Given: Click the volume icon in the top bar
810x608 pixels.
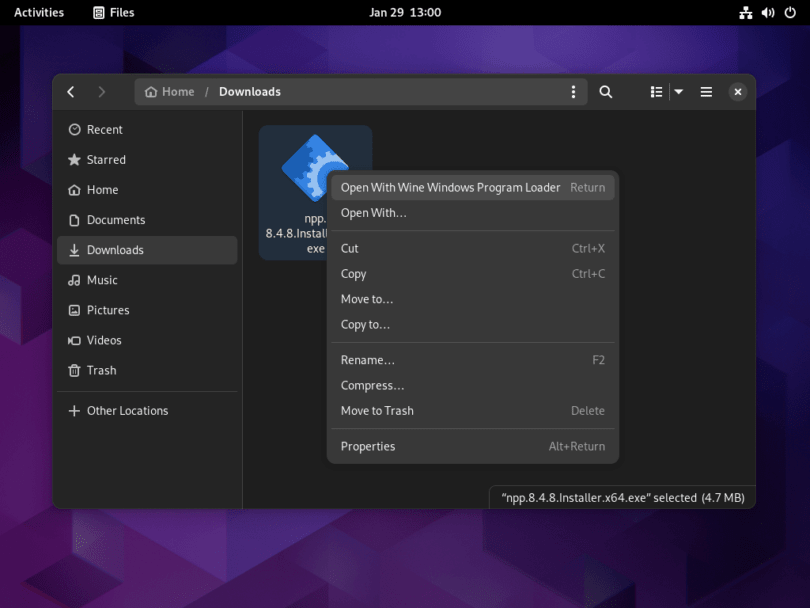Looking at the screenshot, I should coord(768,12).
